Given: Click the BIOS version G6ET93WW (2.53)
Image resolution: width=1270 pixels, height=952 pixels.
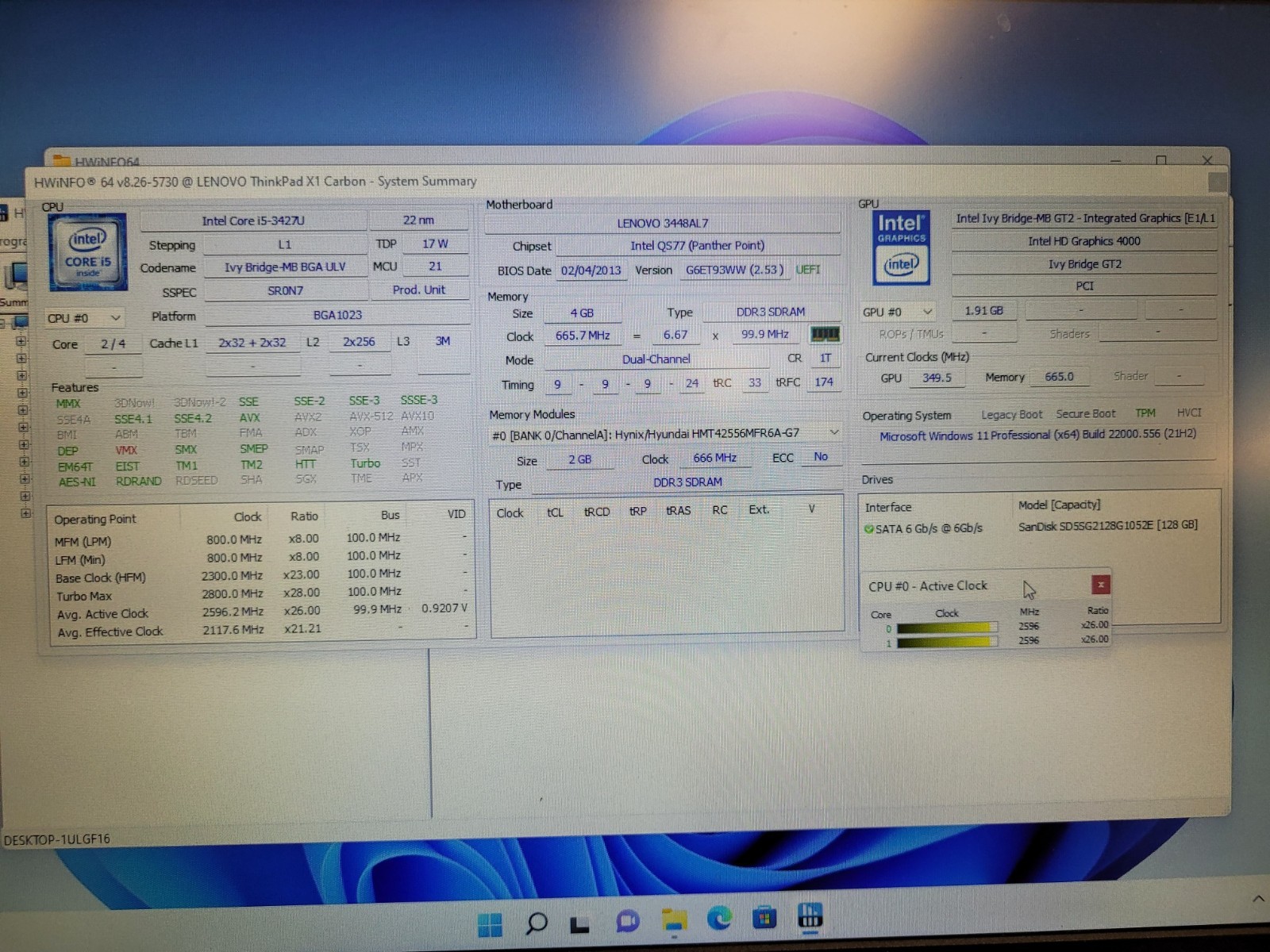Looking at the screenshot, I should click(x=734, y=270).
